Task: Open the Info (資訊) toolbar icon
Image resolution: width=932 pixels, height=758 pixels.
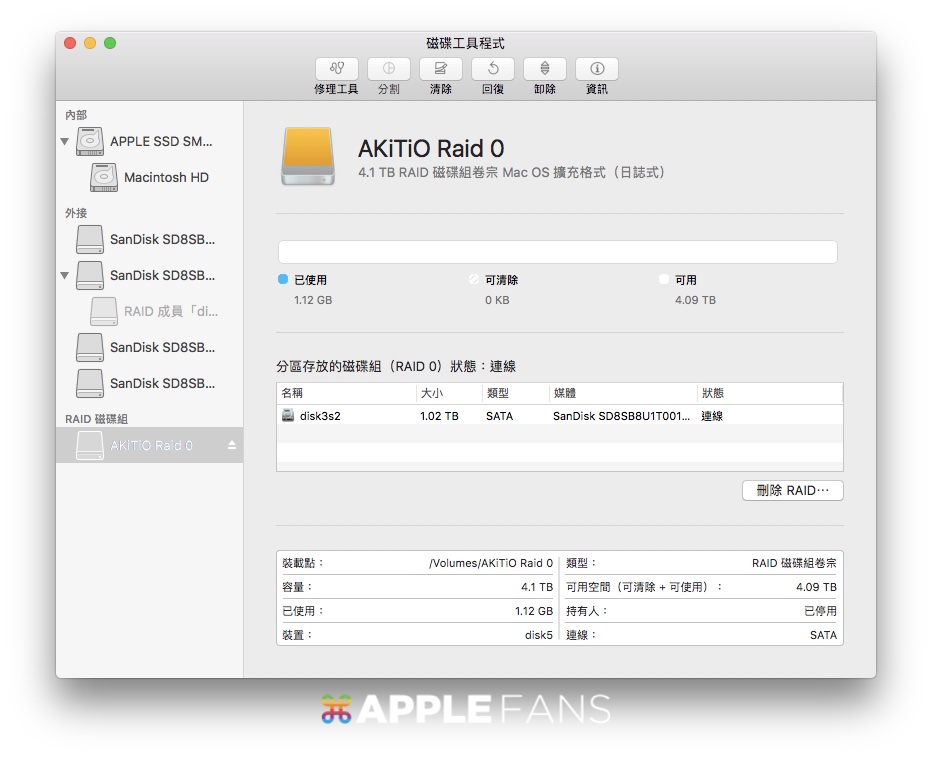Action: coord(597,69)
